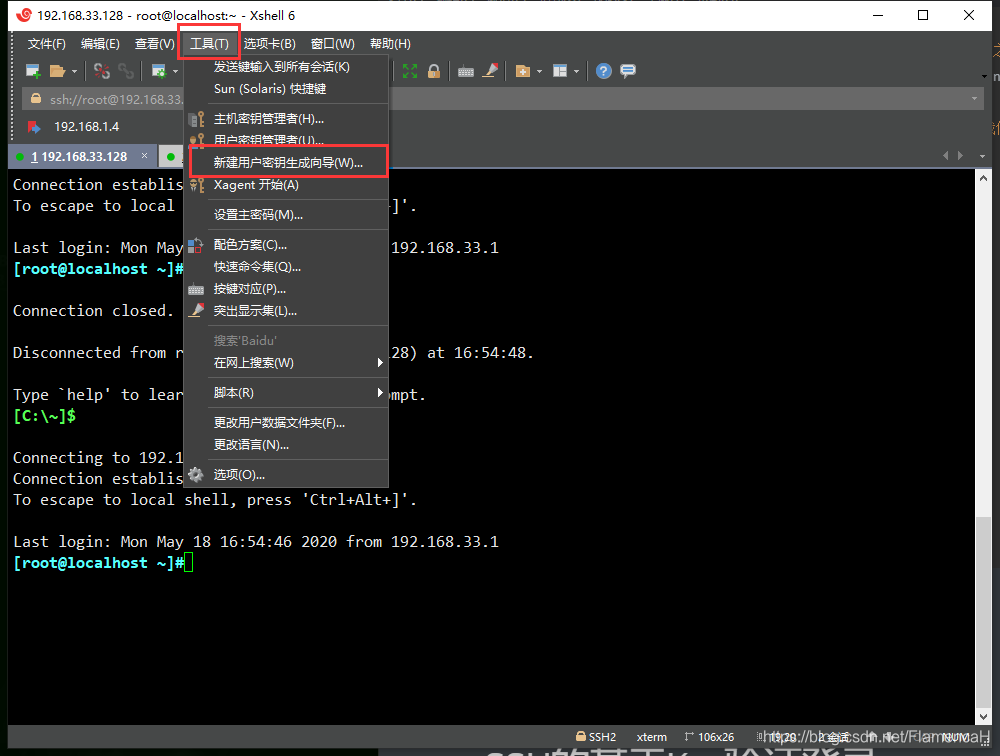This screenshot has width=1000, height=756.
Task: Choose 新建用户密钥生成向导(W)... menu item
Action: point(288,163)
